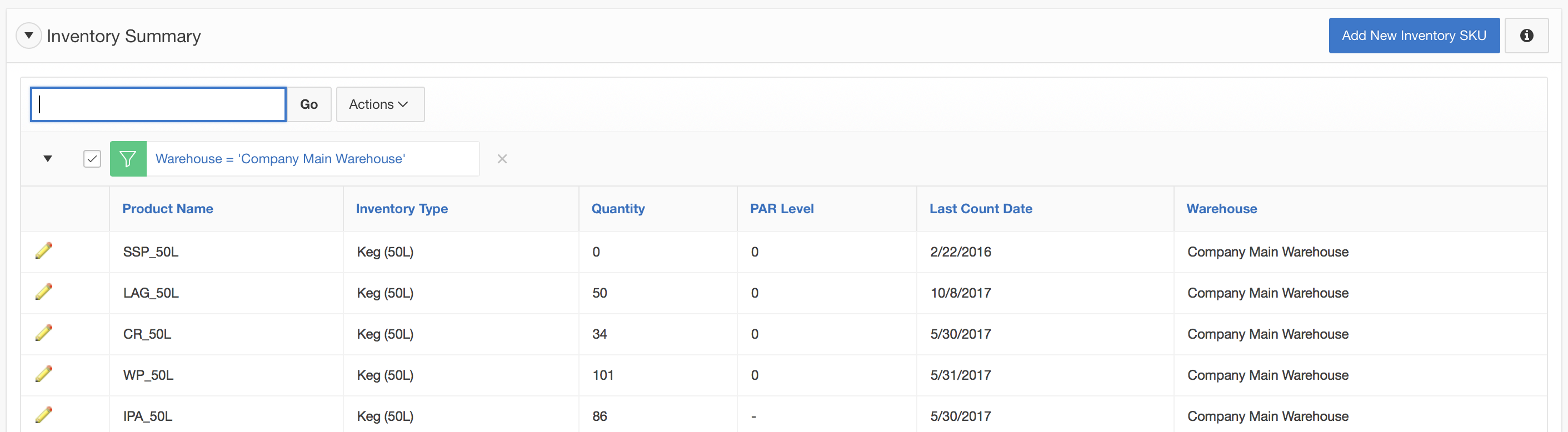This screenshot has width=1568, height=432.
Task: Collapse the filter row triangle
Action: [x=47, y=159]
